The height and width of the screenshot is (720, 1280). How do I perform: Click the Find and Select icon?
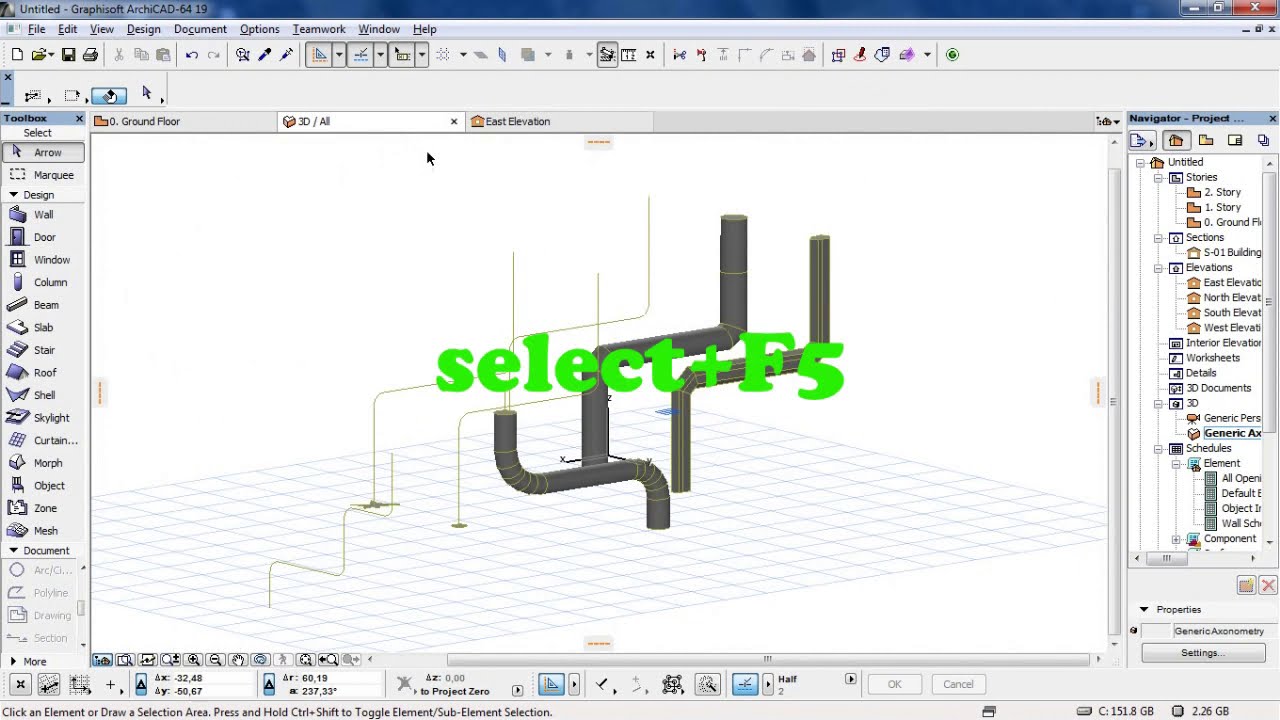click(x=243, y=55)
